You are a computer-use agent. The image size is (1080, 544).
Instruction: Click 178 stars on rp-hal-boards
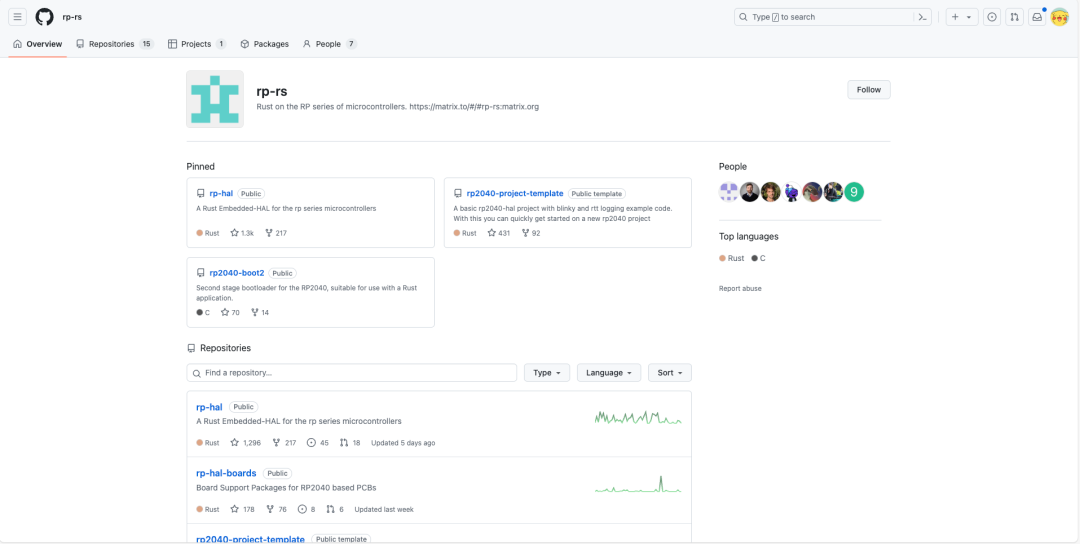tap(242, 510)
